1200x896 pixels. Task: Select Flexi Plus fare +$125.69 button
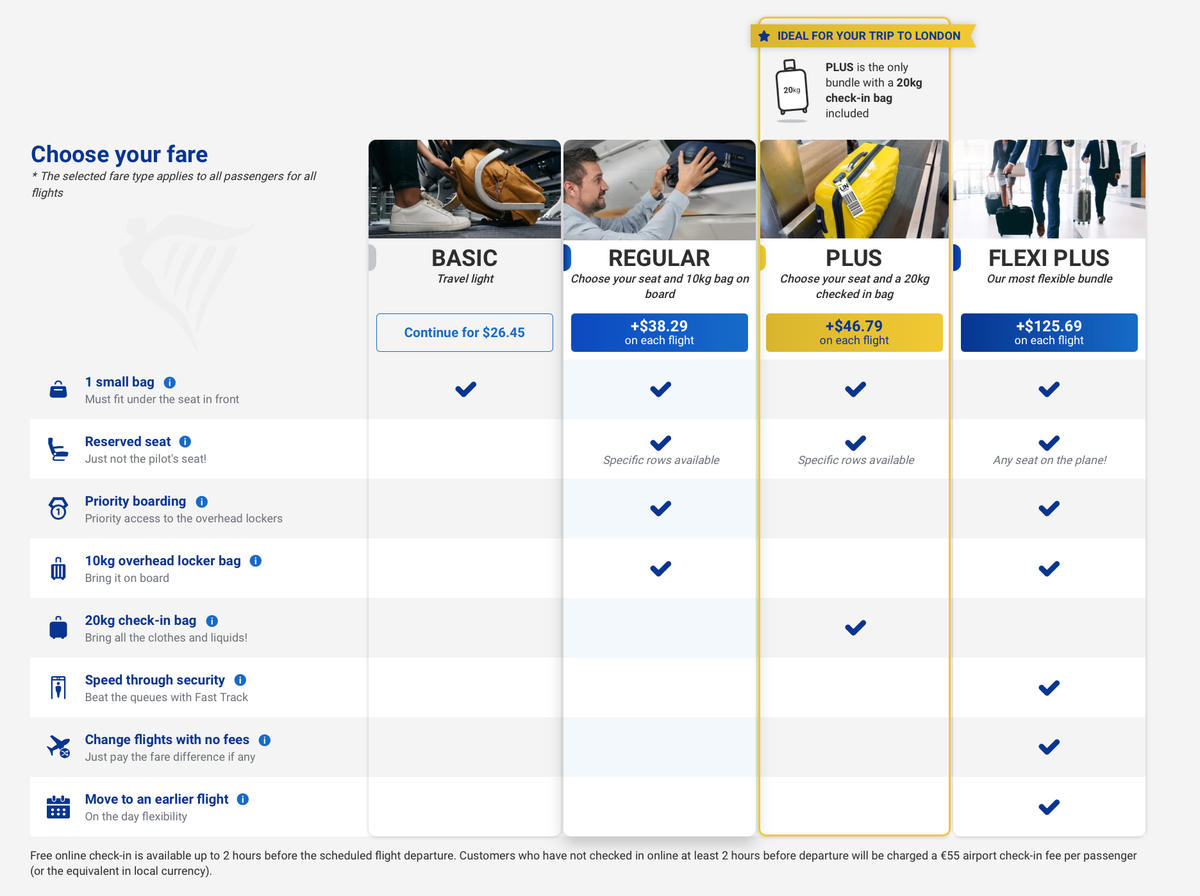point(1048,333)
